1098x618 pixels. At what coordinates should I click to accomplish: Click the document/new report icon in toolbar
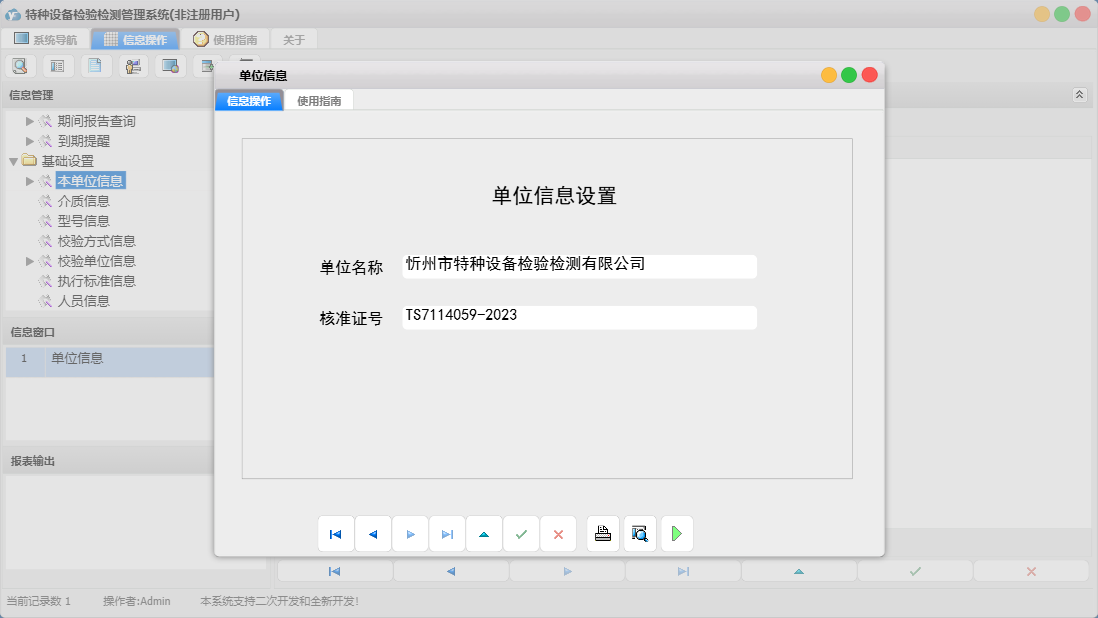[x=95, y=65]
